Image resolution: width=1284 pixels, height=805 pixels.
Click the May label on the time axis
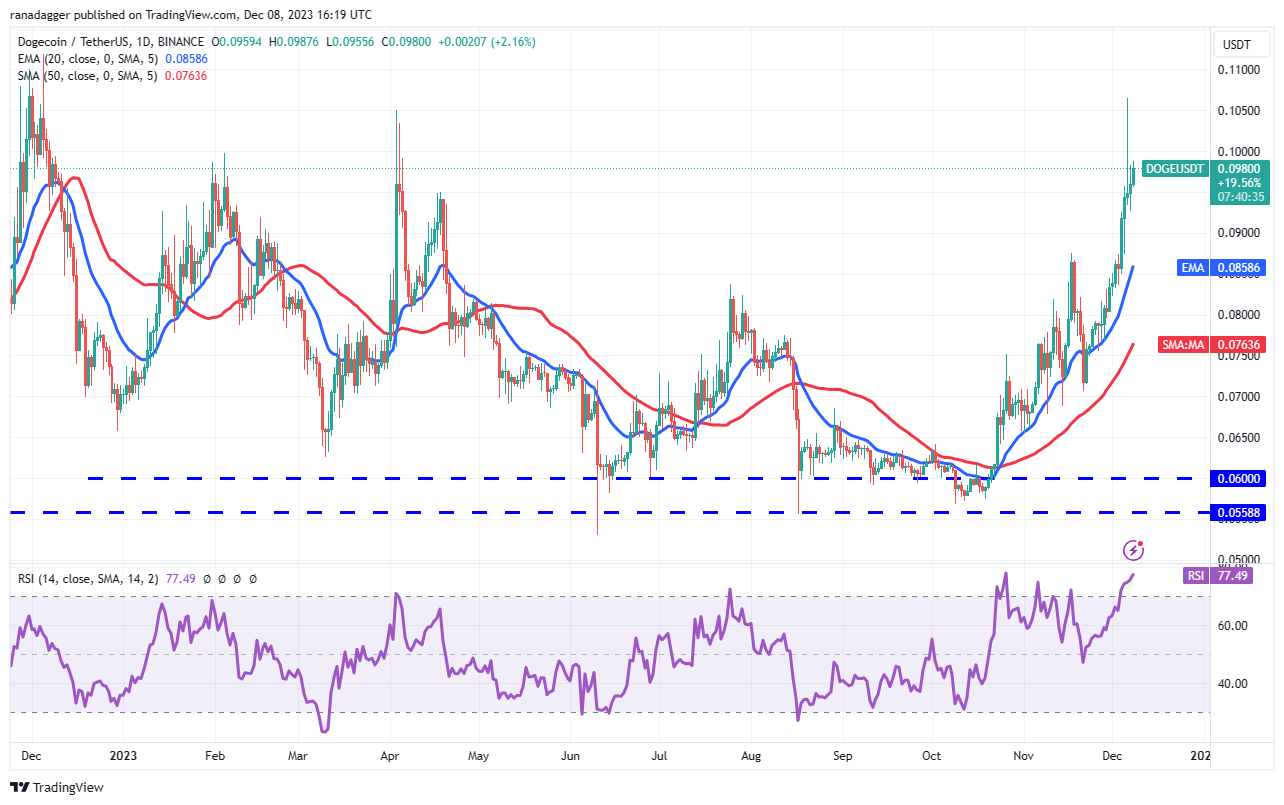click(479, 756)
